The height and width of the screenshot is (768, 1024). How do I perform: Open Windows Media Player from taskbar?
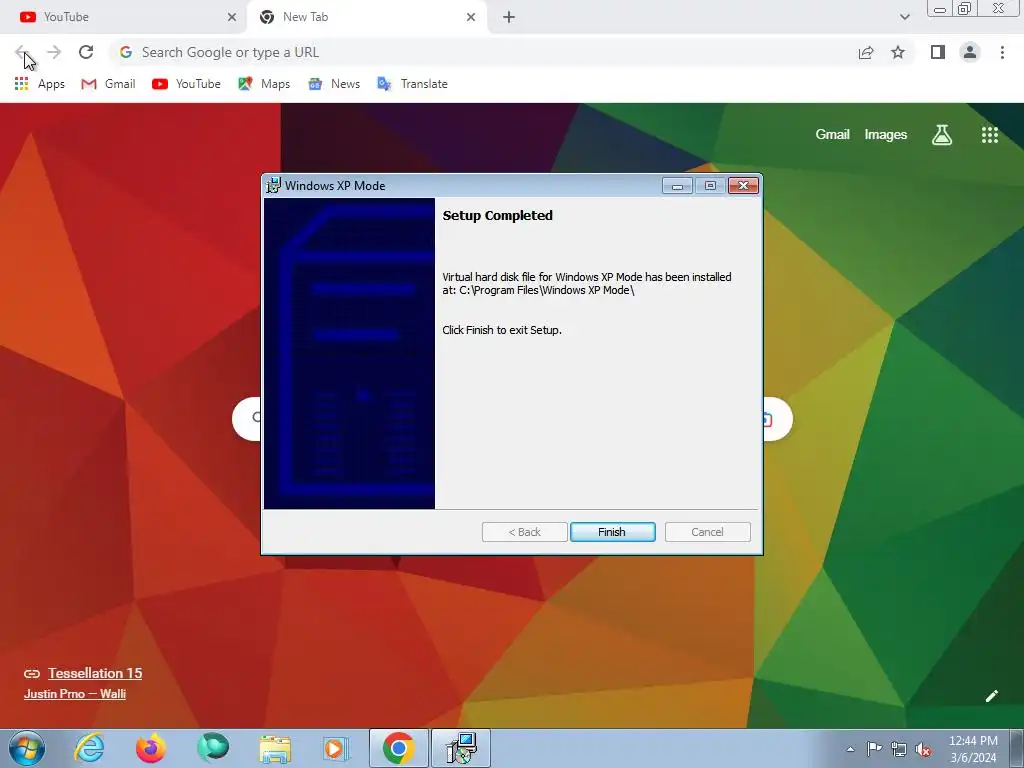[337, 748]
